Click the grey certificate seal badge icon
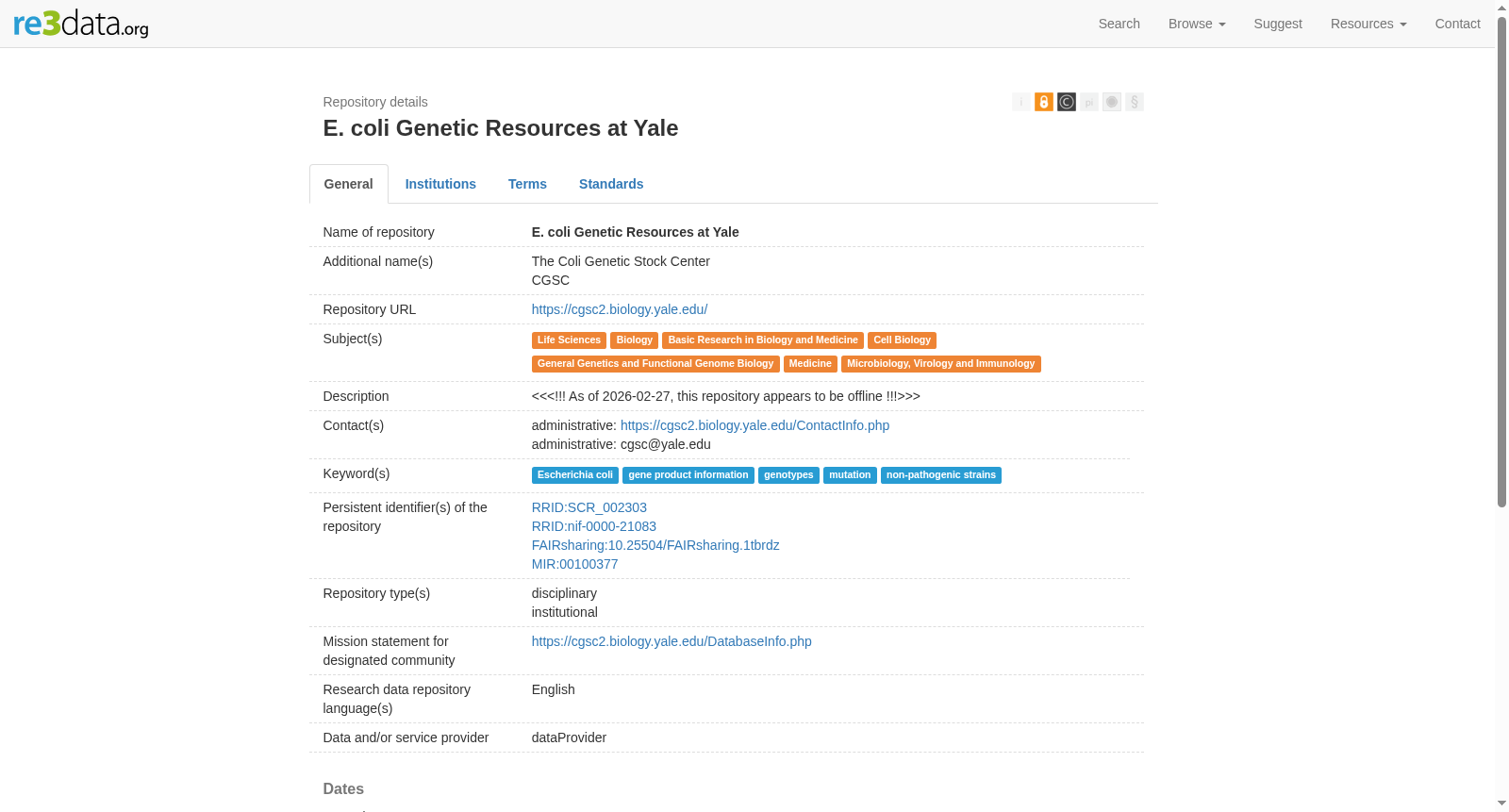This screenshot has width=1509, height=812. tap(1111, 102)
